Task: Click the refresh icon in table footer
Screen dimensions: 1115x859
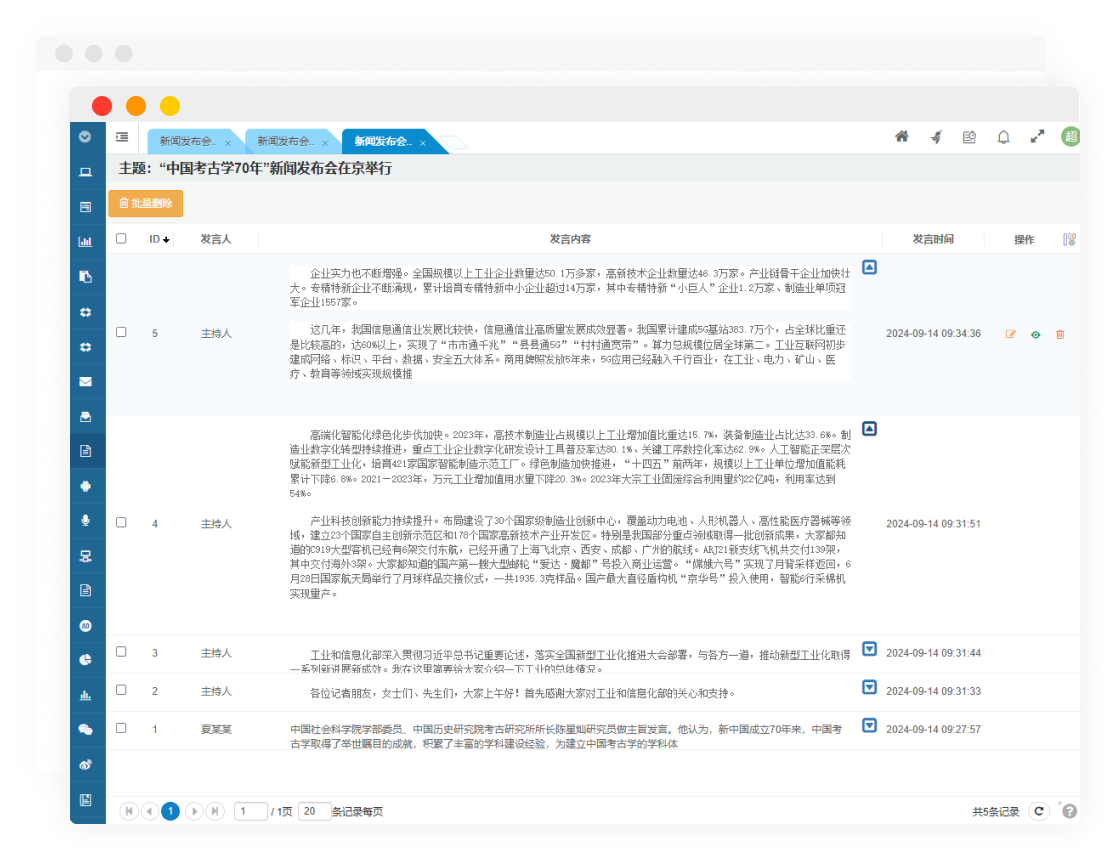Action: 1039,811
